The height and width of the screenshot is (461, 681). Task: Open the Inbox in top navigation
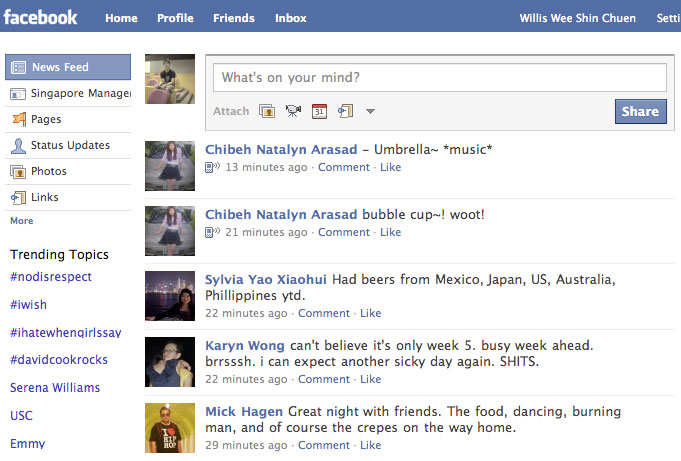click(291, 18)
